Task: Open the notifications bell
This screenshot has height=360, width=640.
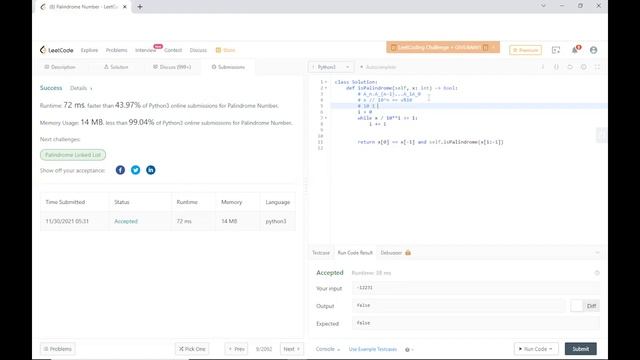Action: [x=575, y=50]
